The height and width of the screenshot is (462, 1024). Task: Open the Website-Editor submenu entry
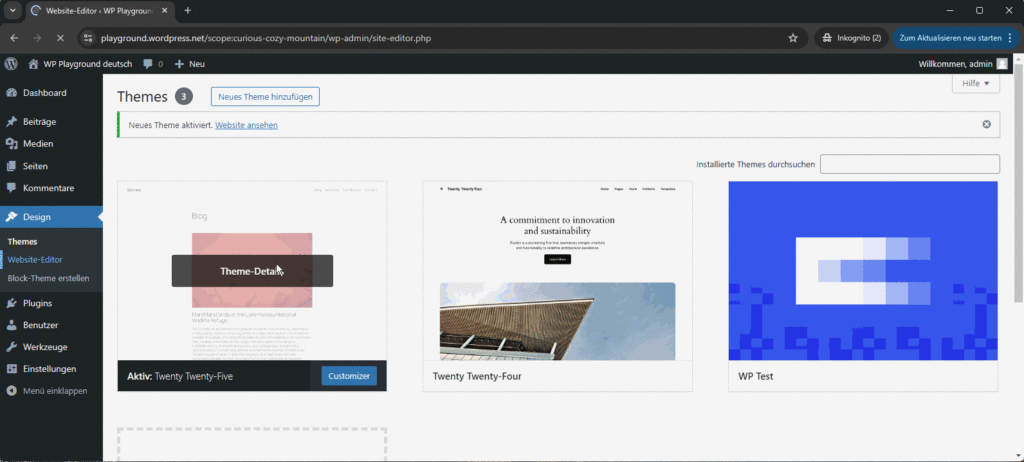pyautogui.click(x=35, y=259)
